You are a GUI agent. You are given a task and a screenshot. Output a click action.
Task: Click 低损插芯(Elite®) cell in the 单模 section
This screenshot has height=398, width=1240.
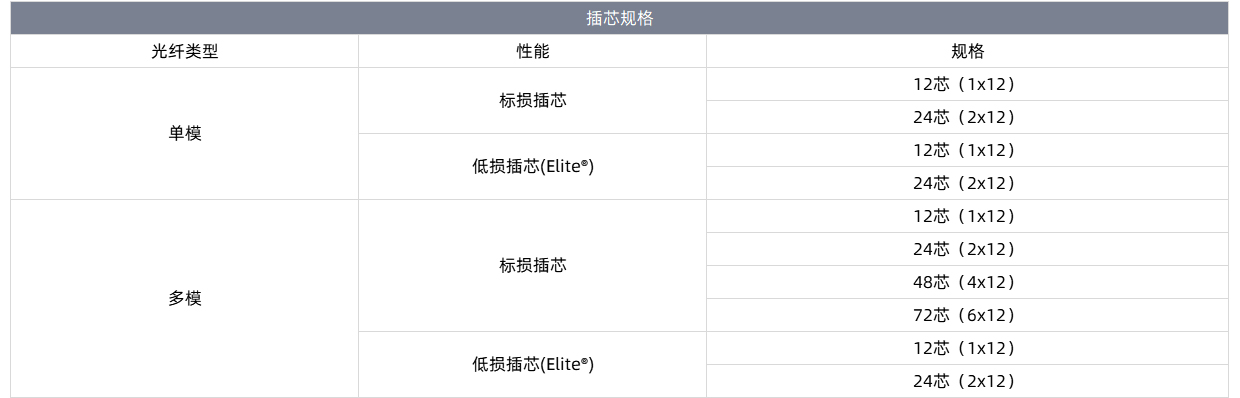(x=533, y=167)
